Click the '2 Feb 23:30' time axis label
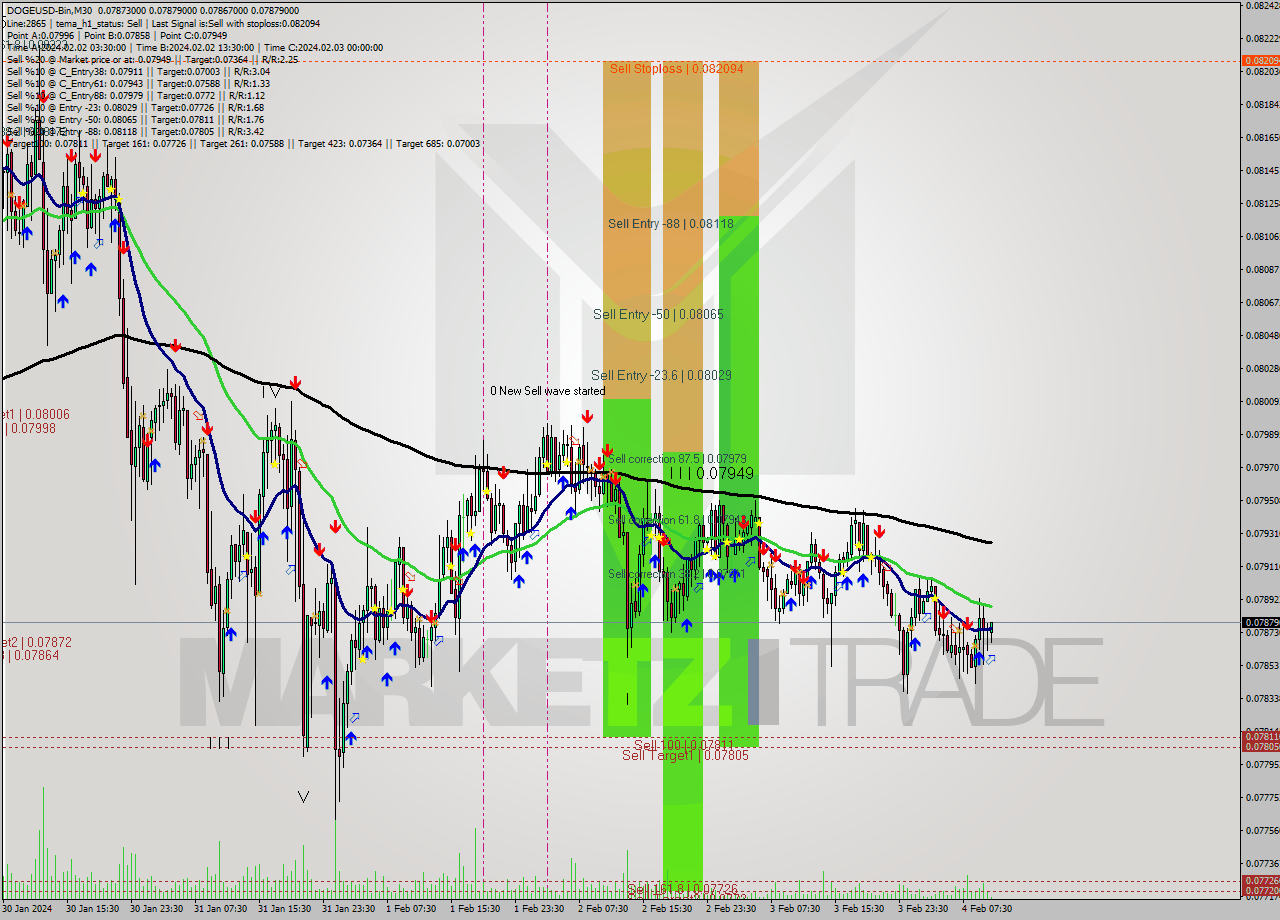 pyautogui.click(x=731, y=909)
